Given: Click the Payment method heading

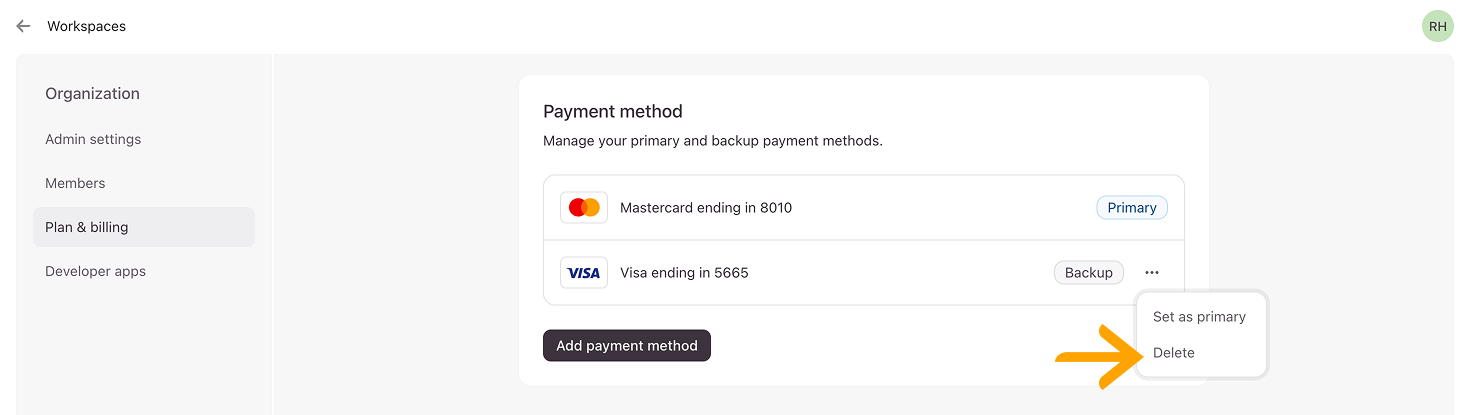Looking at the screenshot, I should click(x=612, y=111).
